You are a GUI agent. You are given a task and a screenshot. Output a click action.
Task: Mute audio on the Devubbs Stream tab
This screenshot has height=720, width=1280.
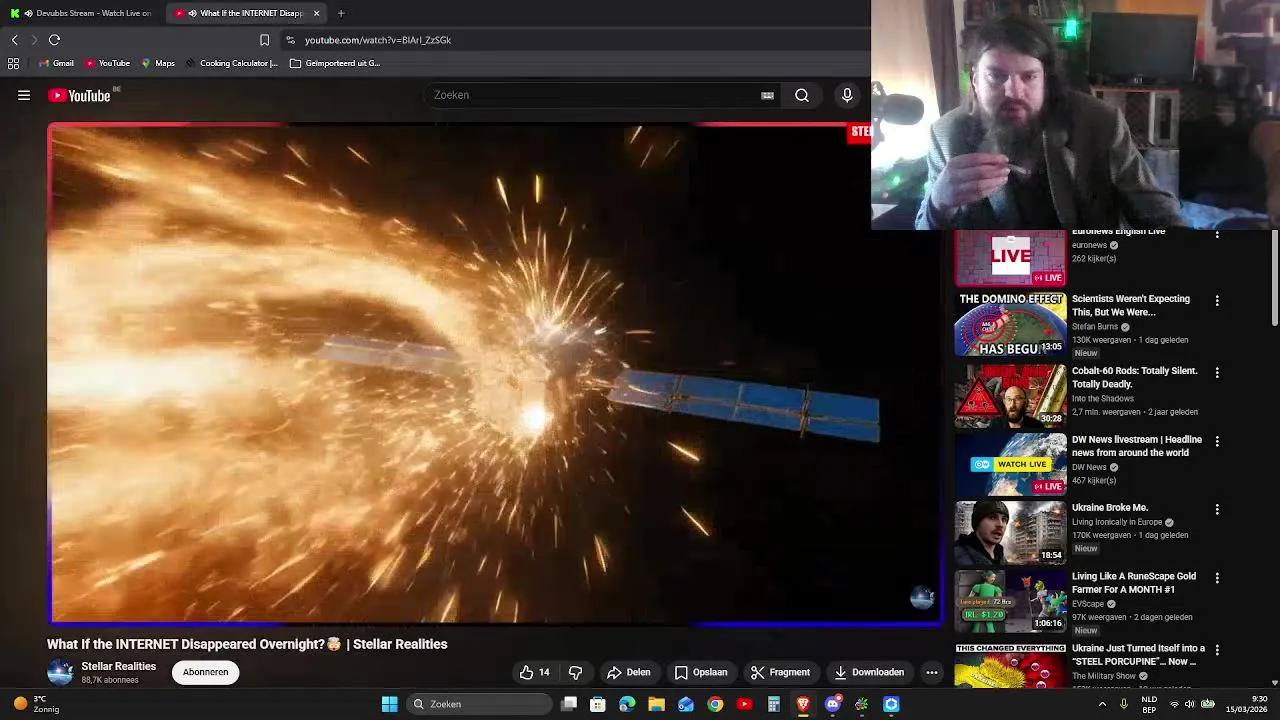click(x=28, y=13)
